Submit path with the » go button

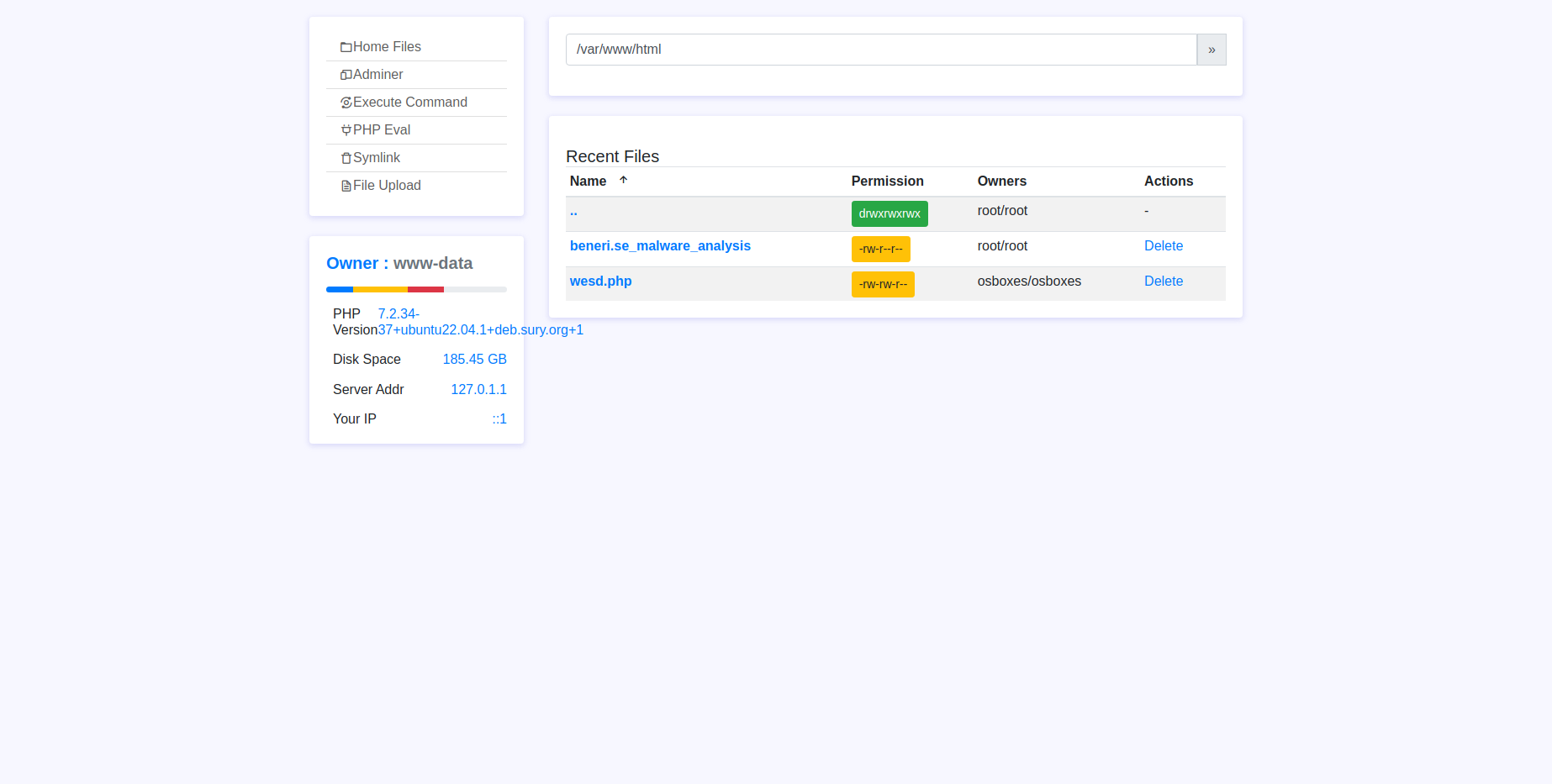(1212, 50)
